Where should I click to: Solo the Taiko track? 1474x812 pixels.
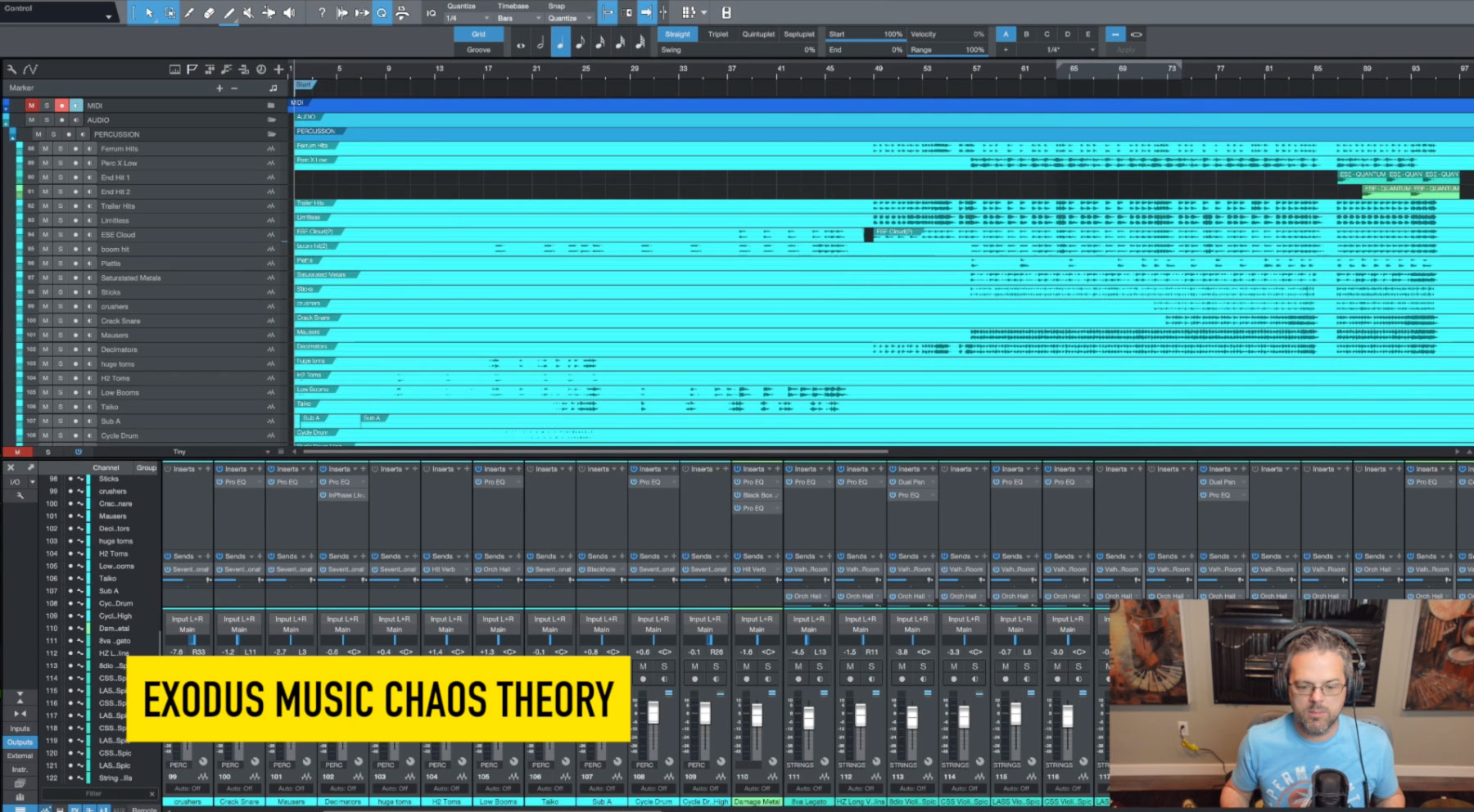coord(61,407)
